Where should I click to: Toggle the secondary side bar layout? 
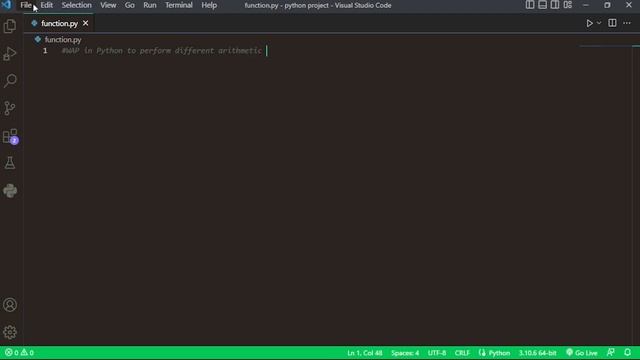[x=555, y=5]
